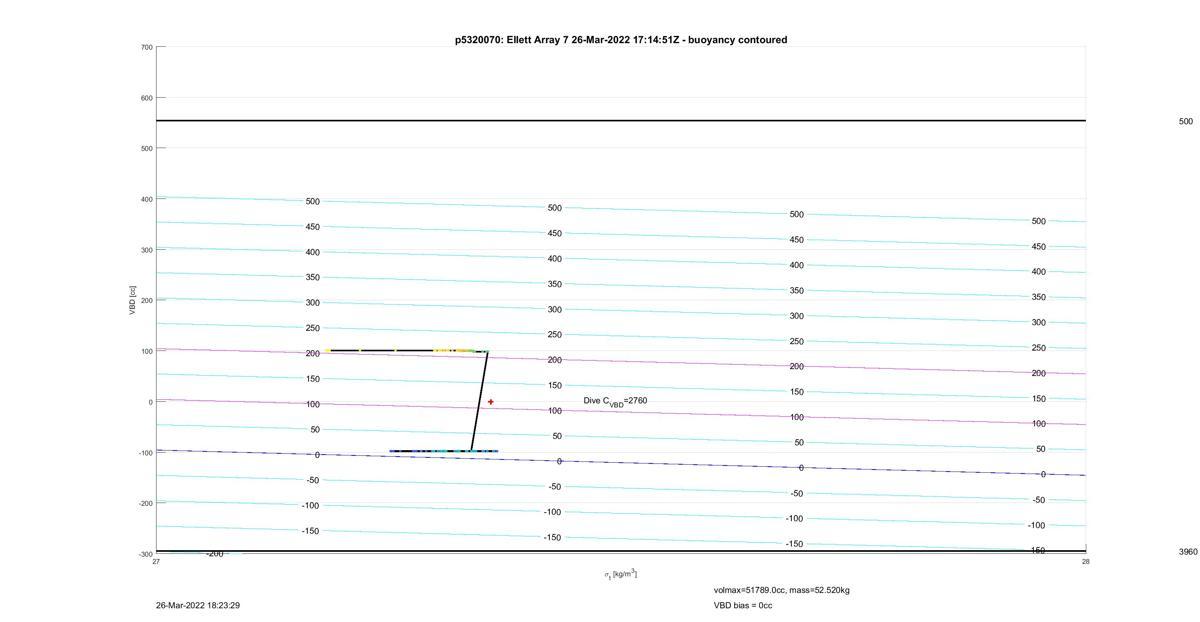
Task: Click the steep black line joining the two segments
Action: tap(479, 401)
